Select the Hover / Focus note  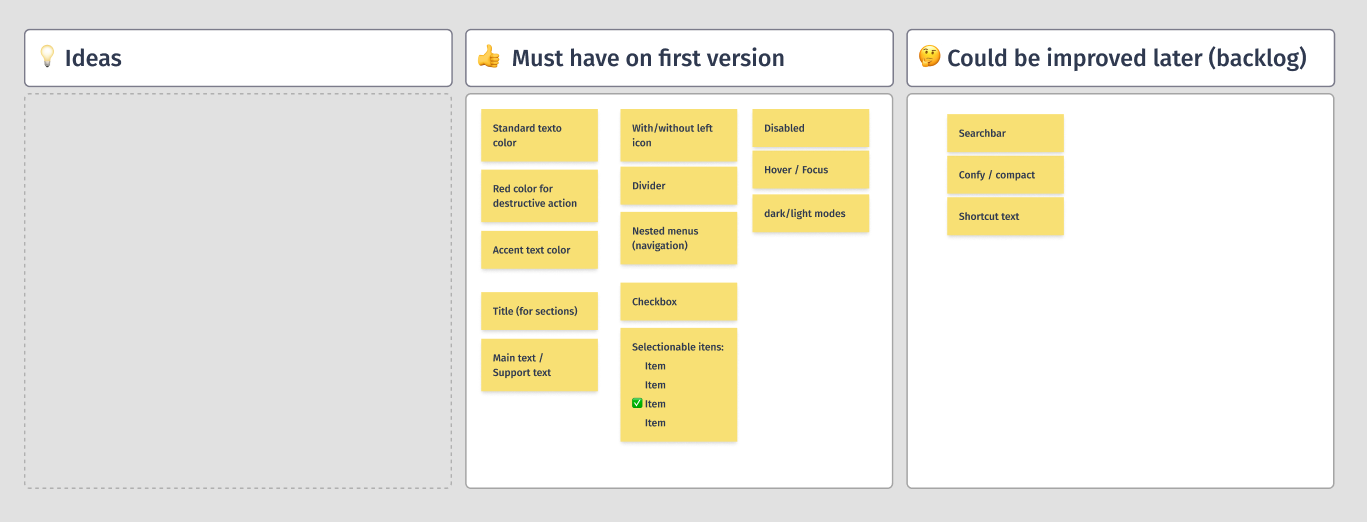click(810, 170)
